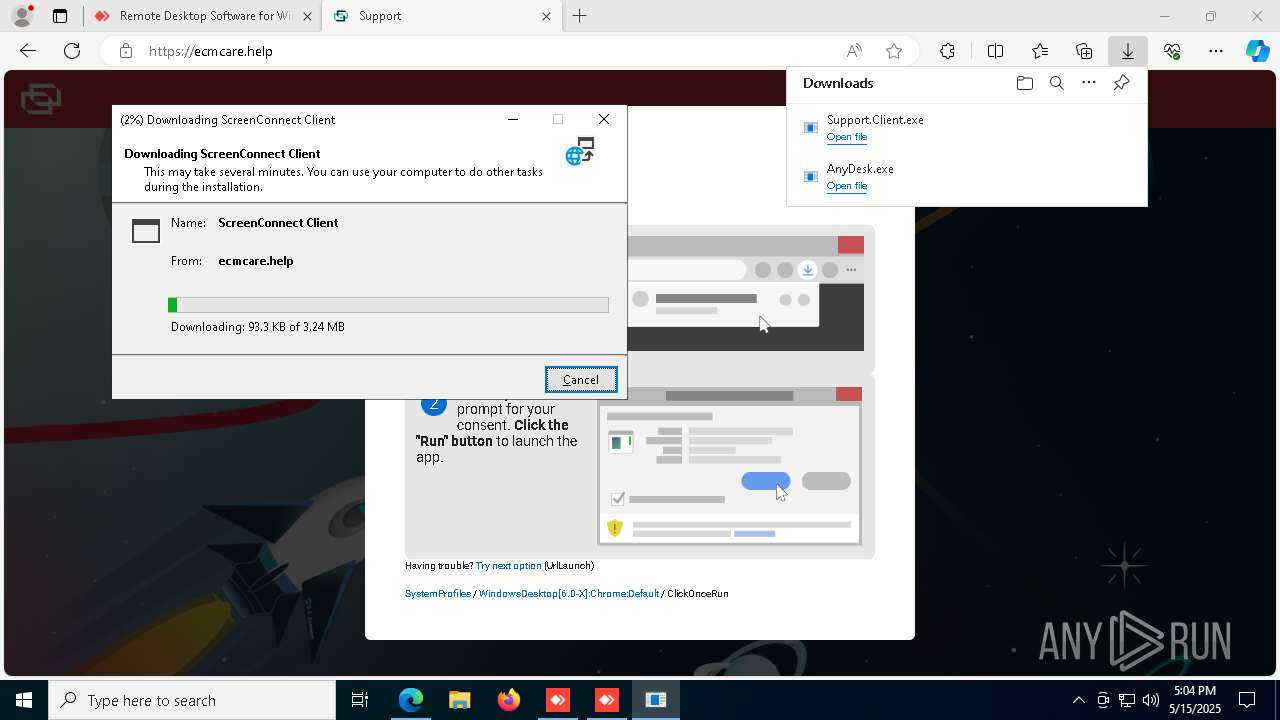Image resolution: width=1280 pixels, height=720 pixels.
Task: Open the ScreenConnect installer taskbar icon
Action: click(x=656, y=700)
